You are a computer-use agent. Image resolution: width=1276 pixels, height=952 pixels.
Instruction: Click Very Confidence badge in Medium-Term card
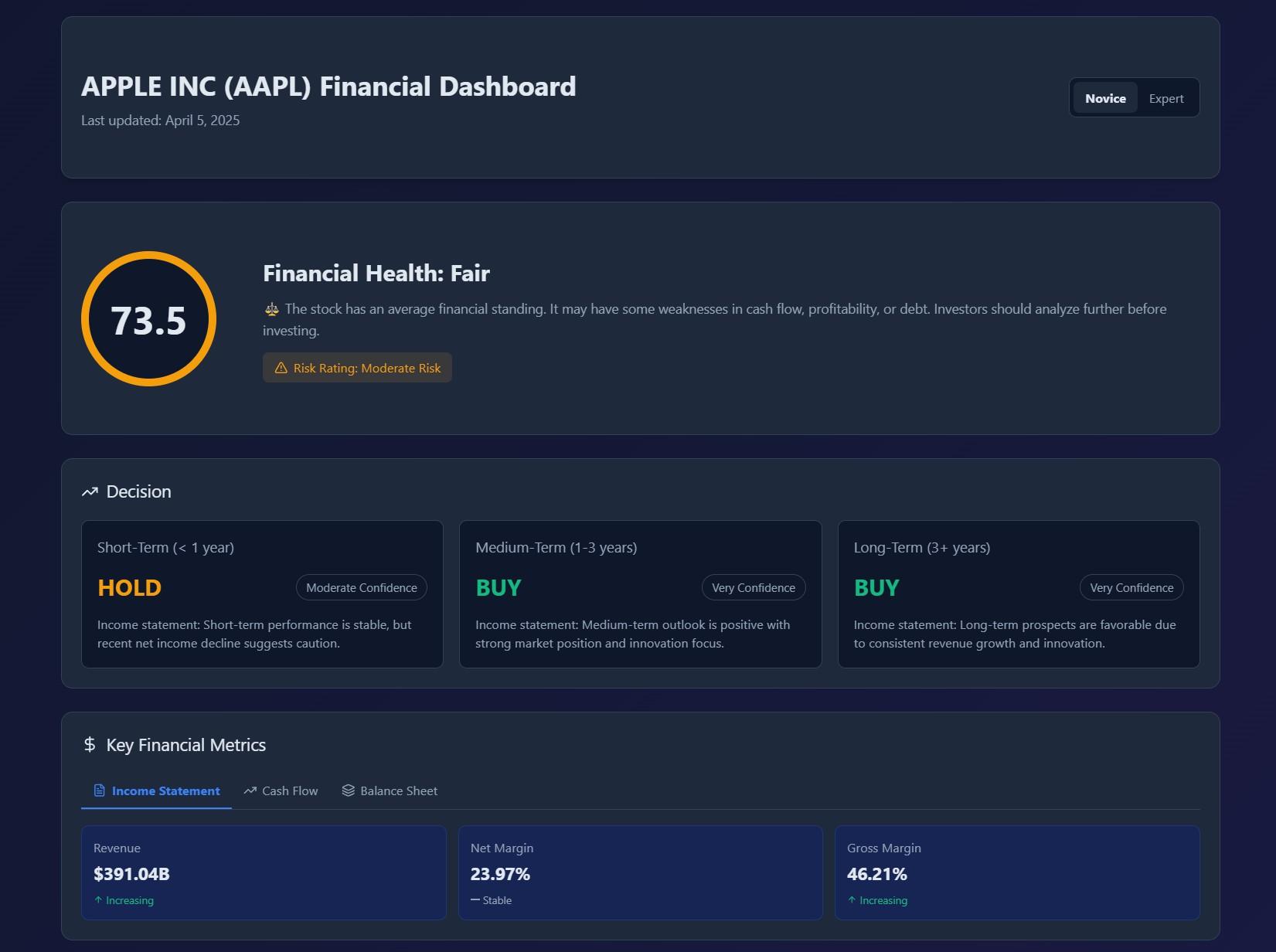754,587
